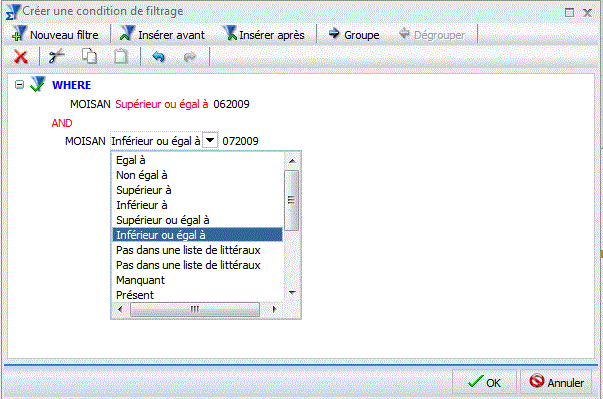Click the Groupe arrow button
This screenshot has width=603, height=399.
pos(353,35)
